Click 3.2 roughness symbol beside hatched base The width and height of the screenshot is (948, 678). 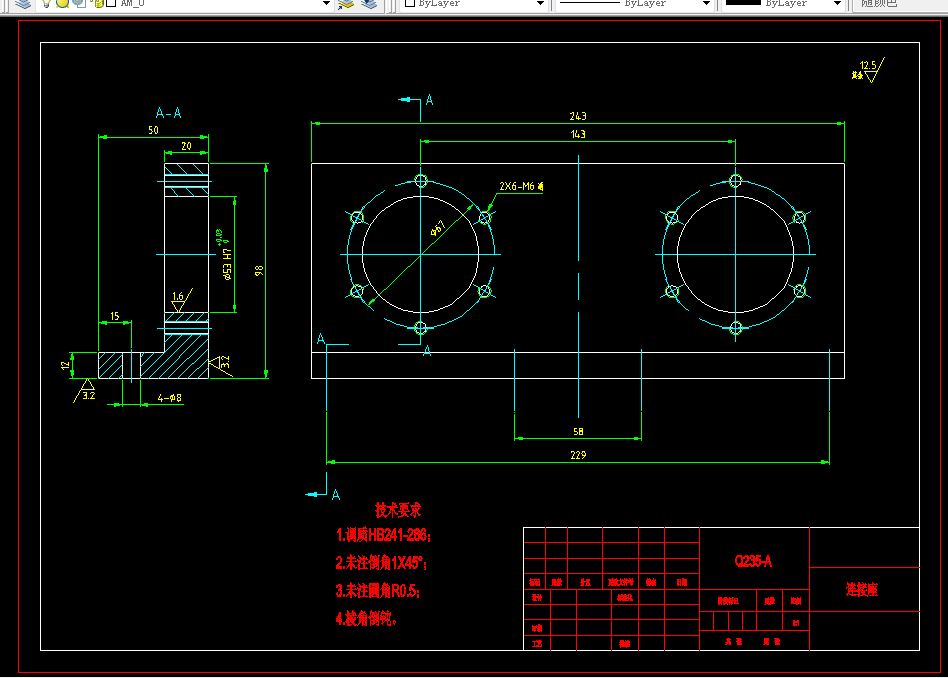click(221, 365)
